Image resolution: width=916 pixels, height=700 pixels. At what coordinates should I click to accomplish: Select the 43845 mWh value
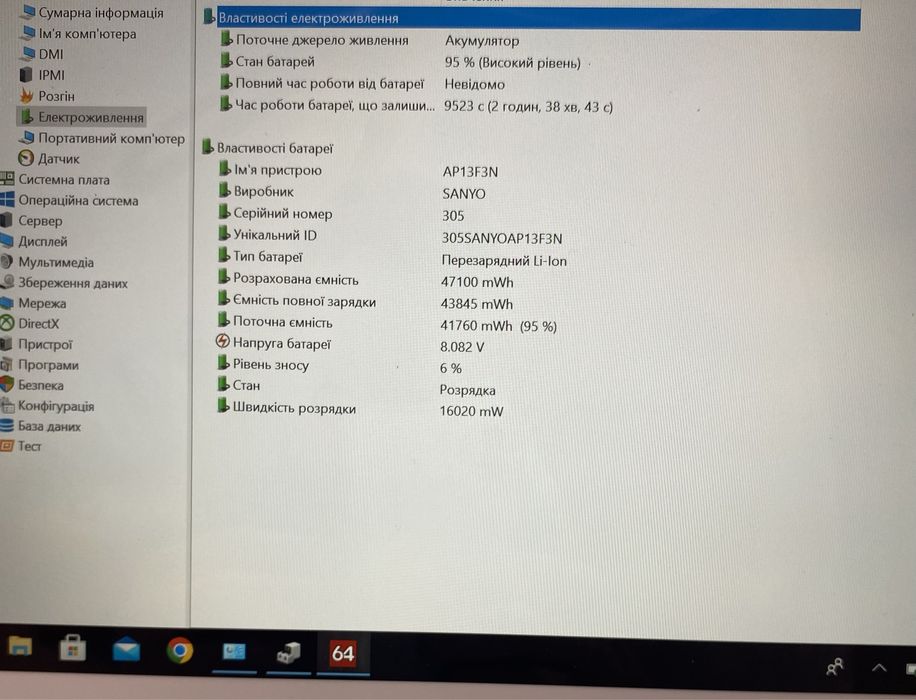[x=477, y=304]
